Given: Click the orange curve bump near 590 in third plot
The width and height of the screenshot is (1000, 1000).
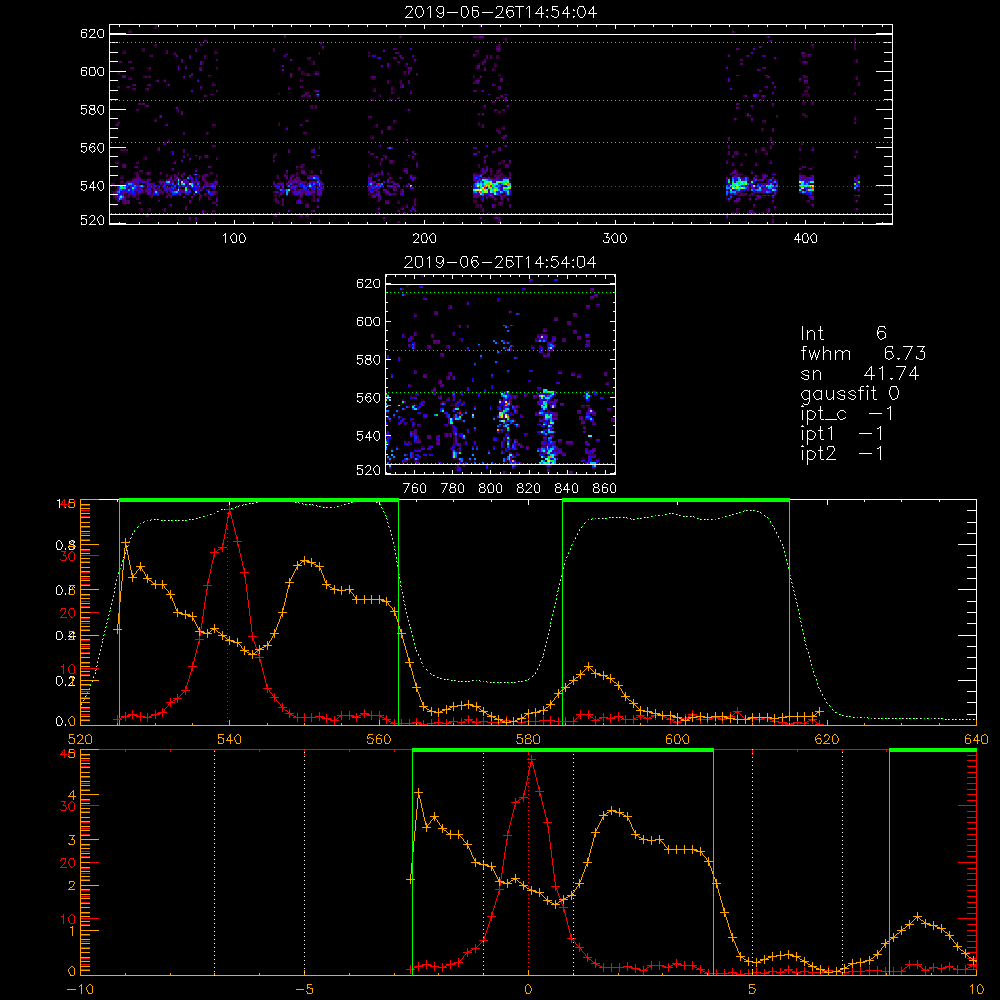Looking at the screenshot, I should click(588, 667).
